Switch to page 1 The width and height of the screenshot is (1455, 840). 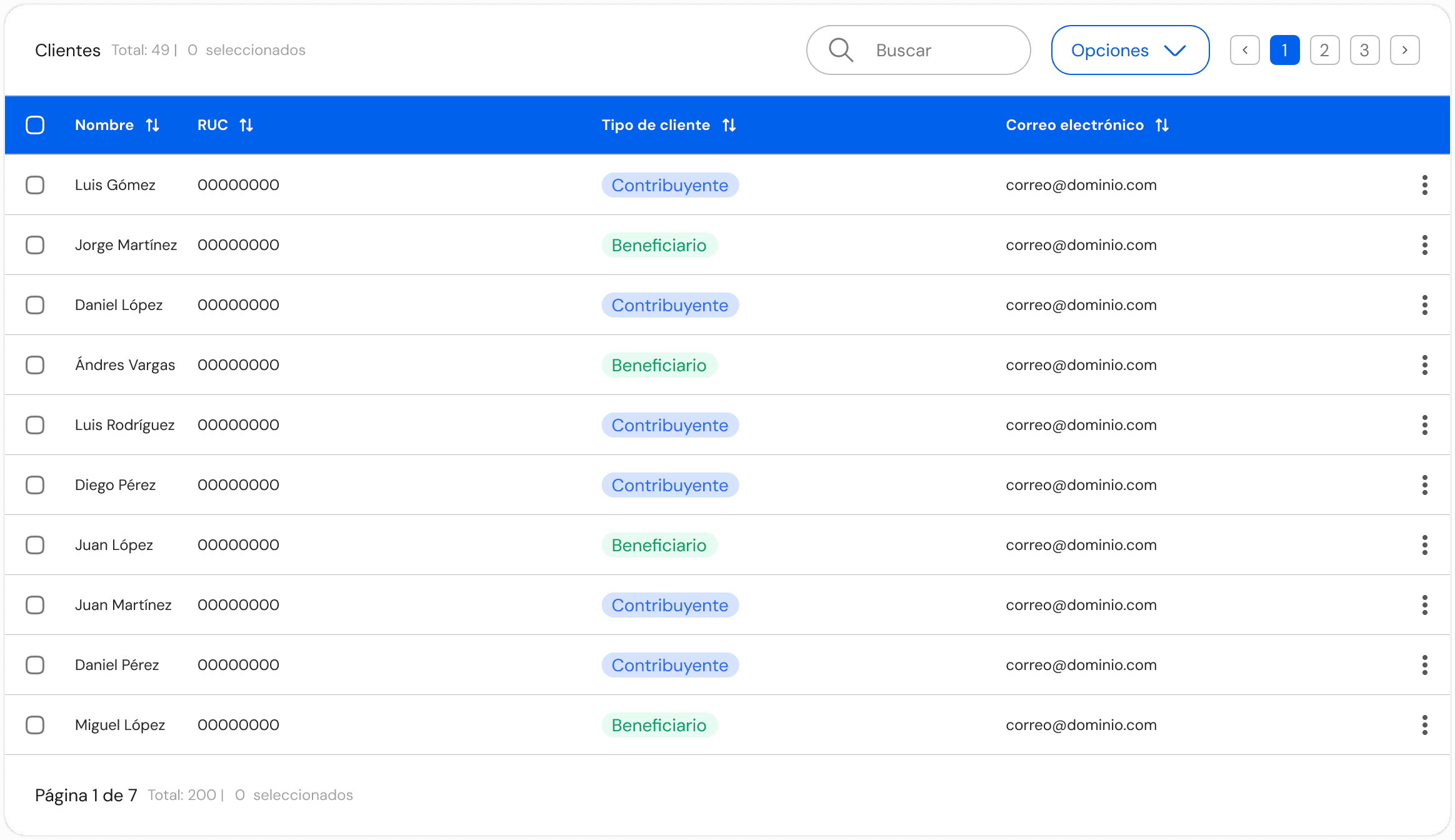point(1285,50)
